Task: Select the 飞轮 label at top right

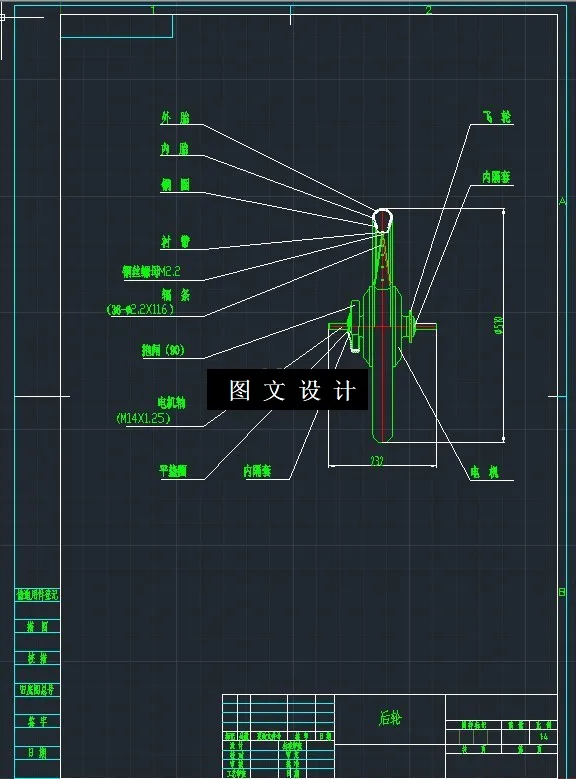Action: pos(497,117)
